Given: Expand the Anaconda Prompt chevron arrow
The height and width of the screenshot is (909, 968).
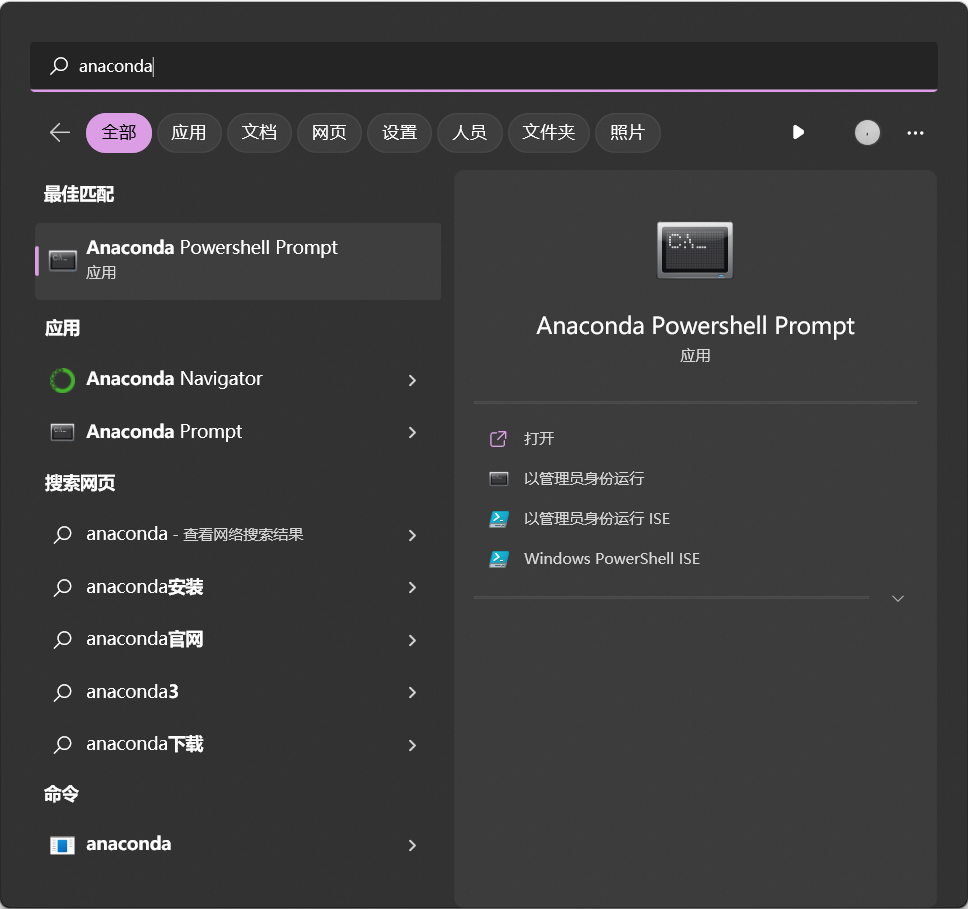Looking at the screenshot, I should pos(412,432).
